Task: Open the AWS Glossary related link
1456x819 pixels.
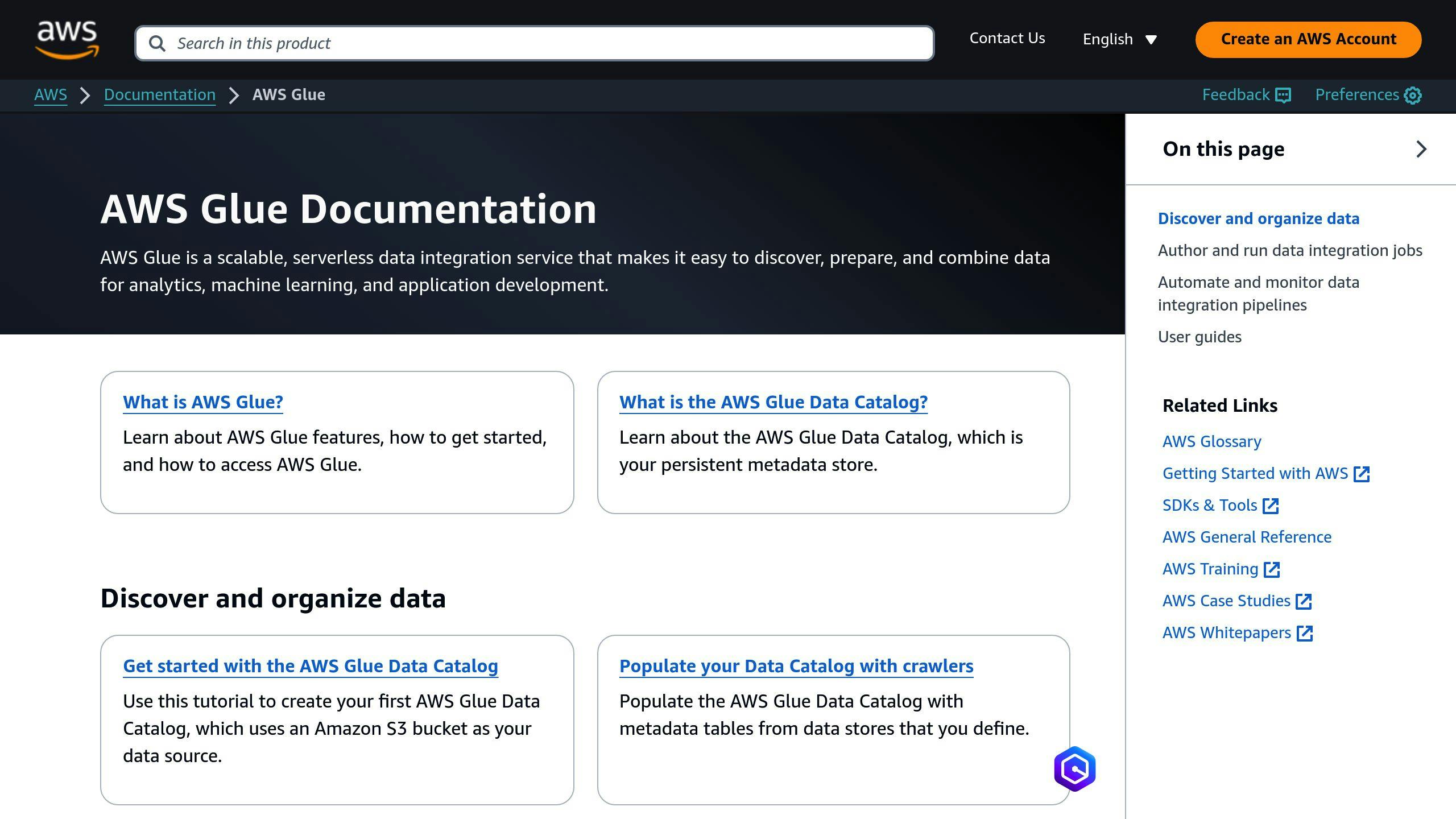Action: (x=1211, y=442)
